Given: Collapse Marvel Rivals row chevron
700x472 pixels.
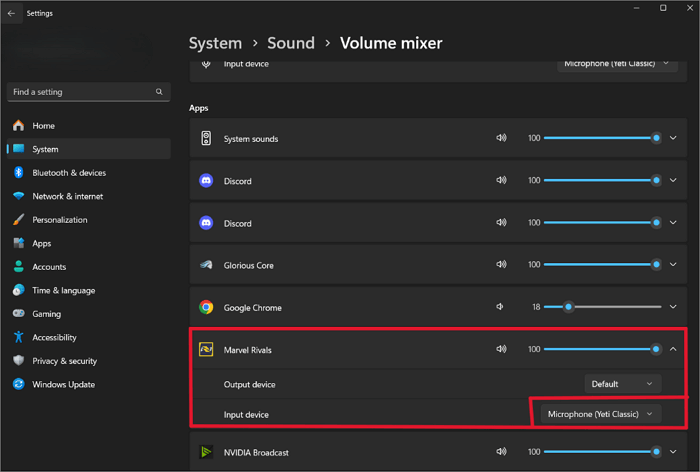Looking at the screenshot, I should point(673,349).
